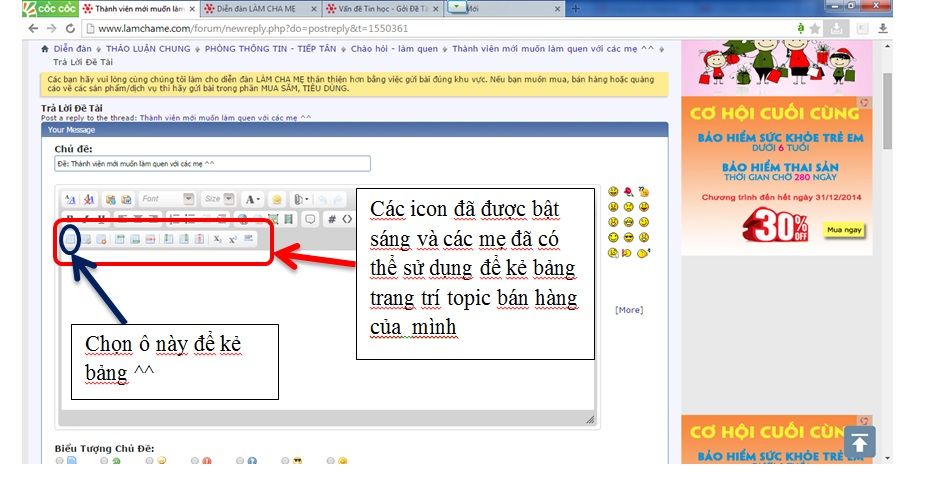Switch to the Diễn đàn LÀM CHA MẸ tab
The image size is (929, 487).
[x=258, y=8]
